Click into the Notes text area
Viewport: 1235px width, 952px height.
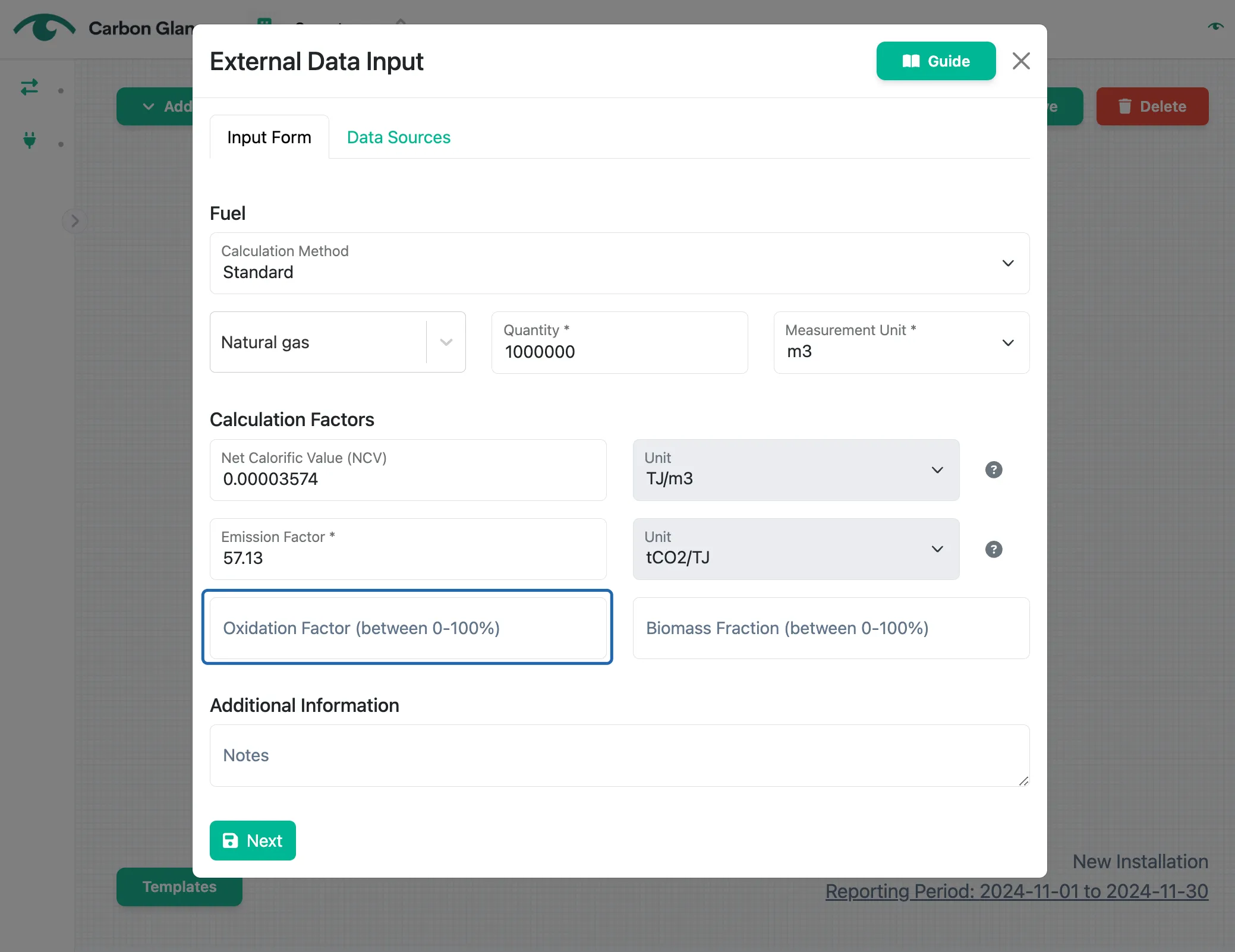[x=619, y=756]
